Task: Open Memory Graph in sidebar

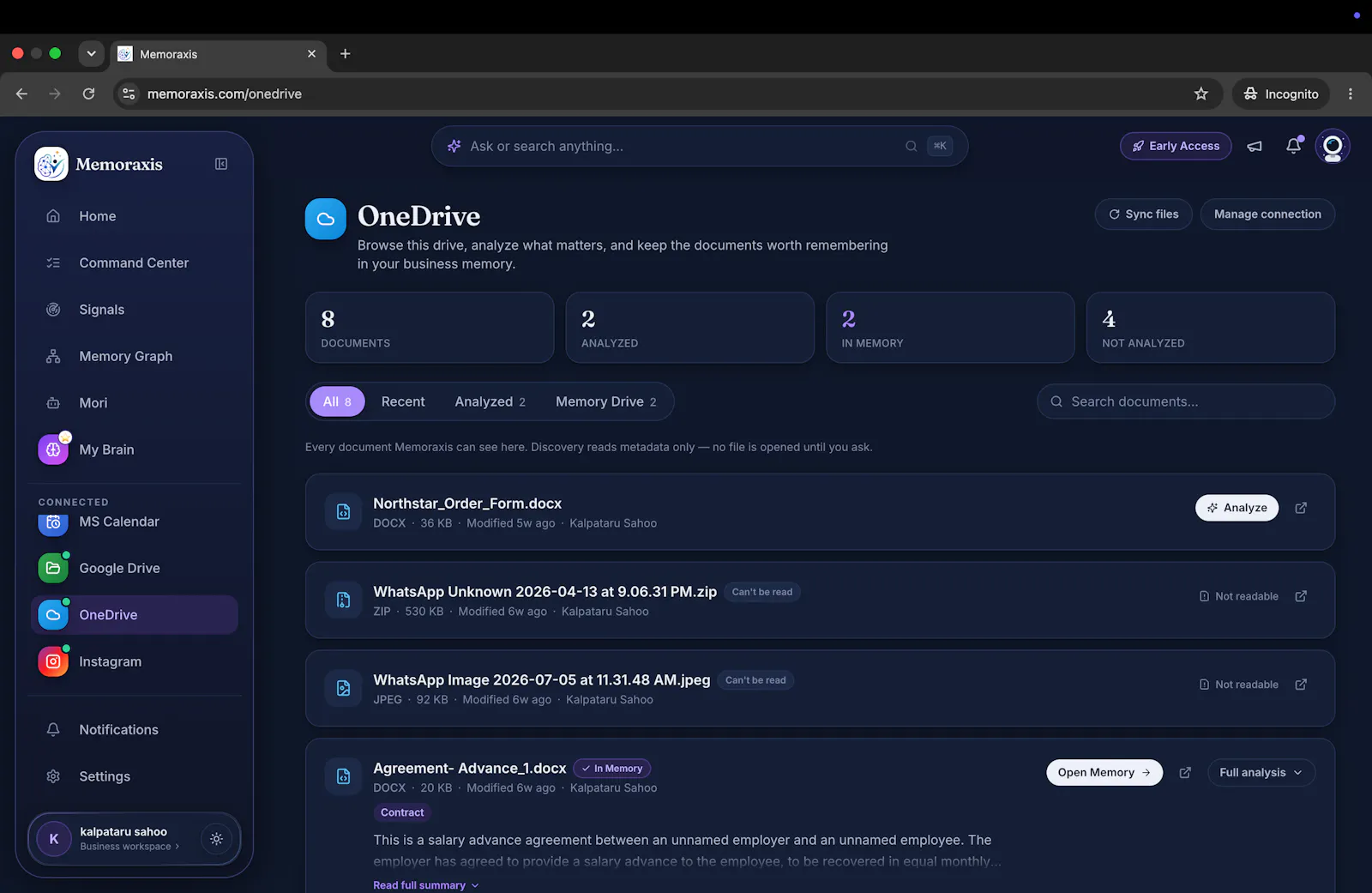Action: point(134,356)
